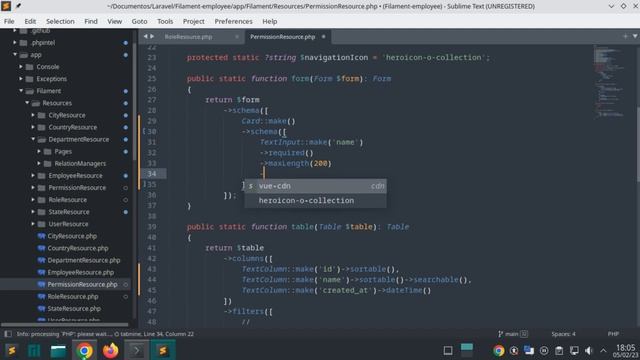
Task: Open the Edit menu
Action: point(30,21)
